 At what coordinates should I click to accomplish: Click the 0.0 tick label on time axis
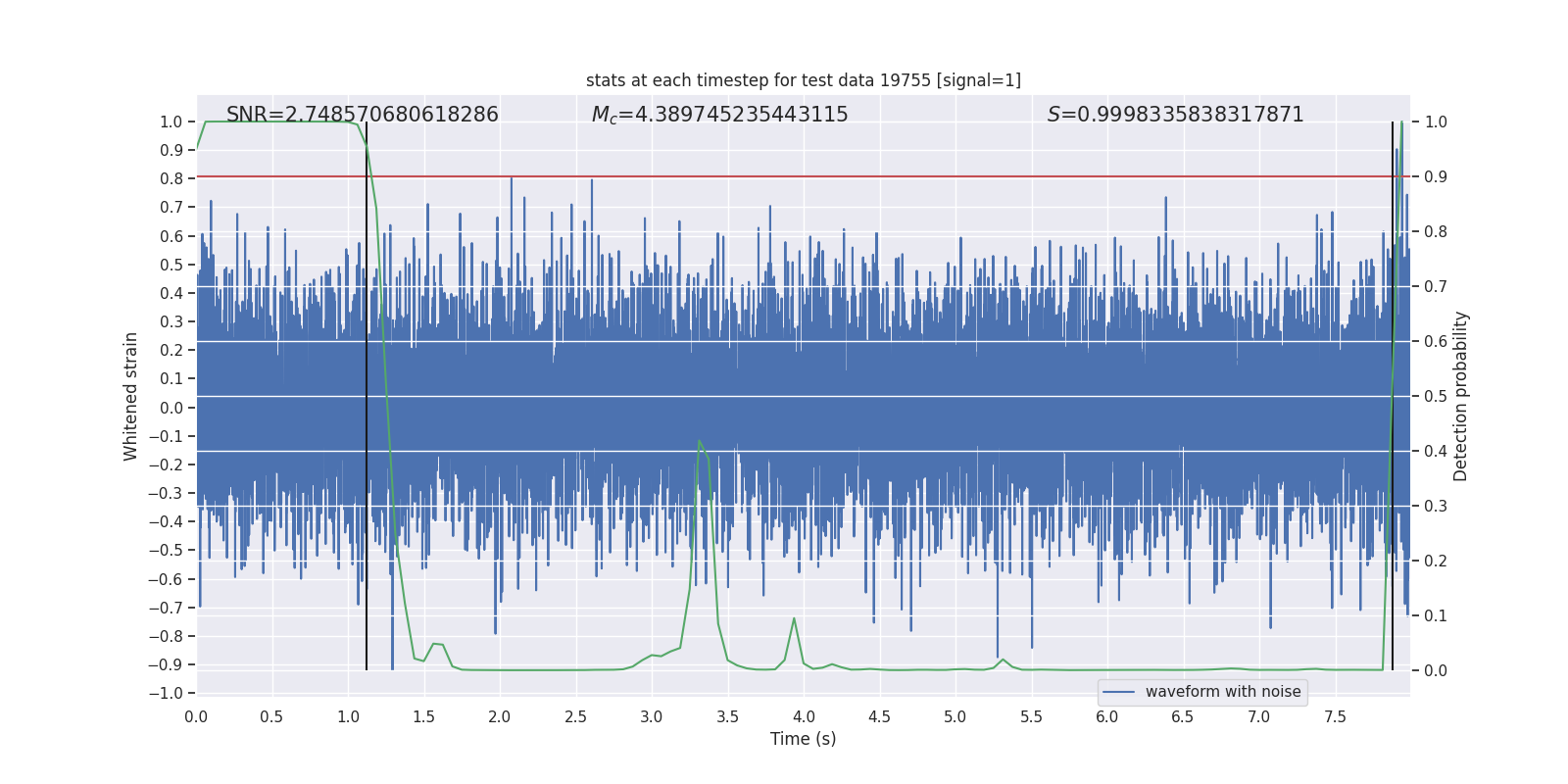click(x=196, y=717)
